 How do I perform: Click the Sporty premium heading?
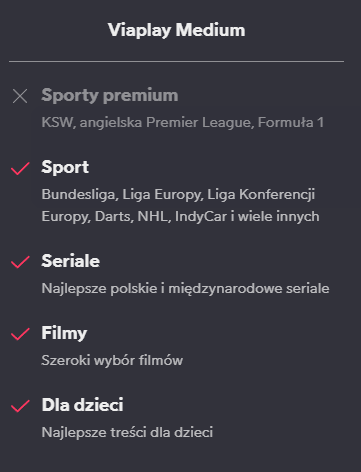110,96
